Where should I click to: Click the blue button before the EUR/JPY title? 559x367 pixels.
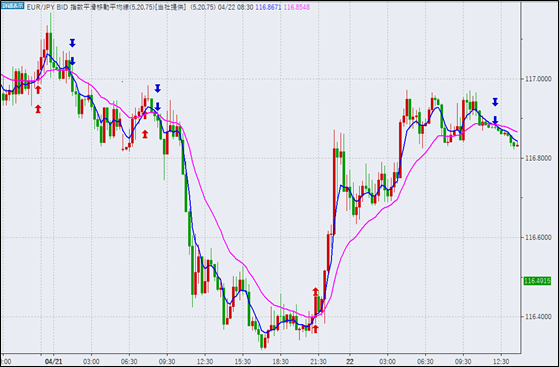[x=12, y=6]
